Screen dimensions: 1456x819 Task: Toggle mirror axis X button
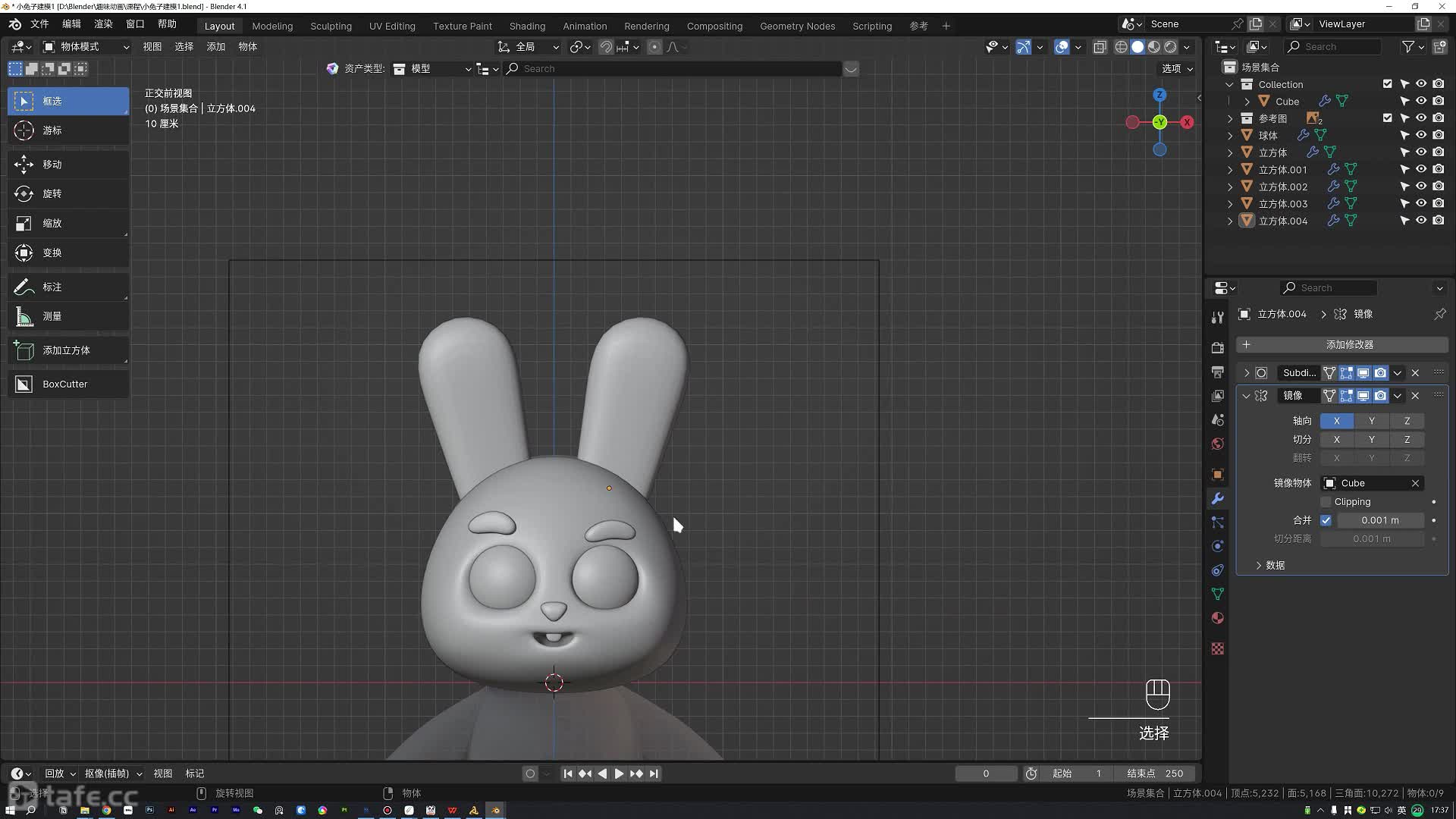point(1336,421)
